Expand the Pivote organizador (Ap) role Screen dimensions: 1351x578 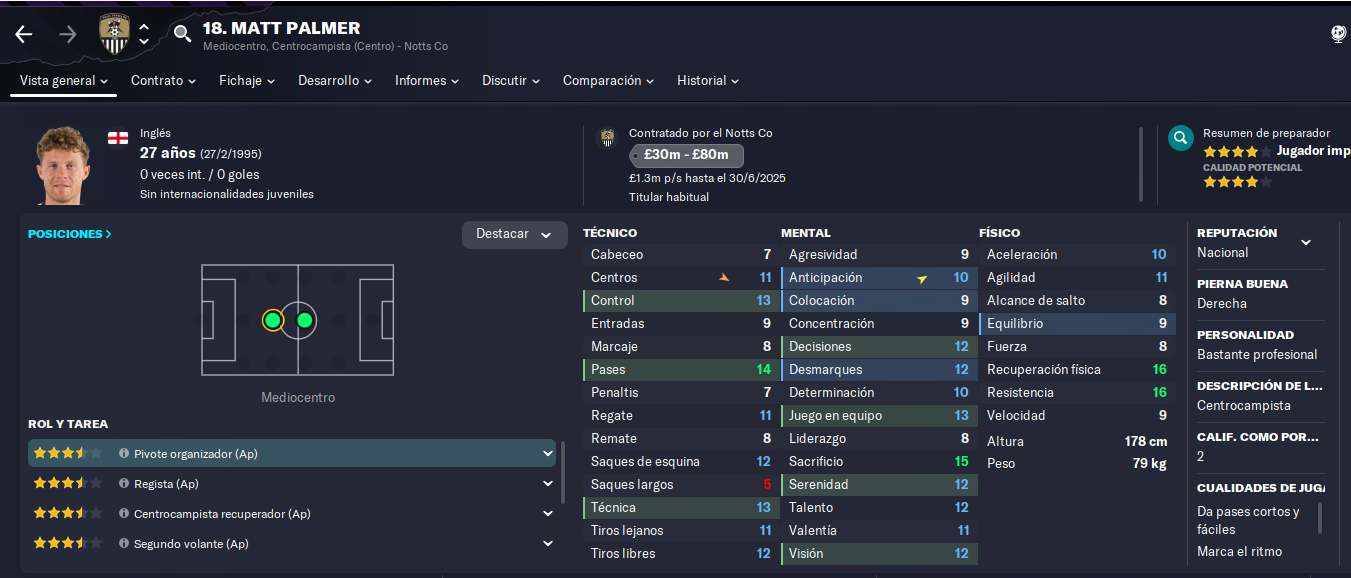tap(547, 454)
